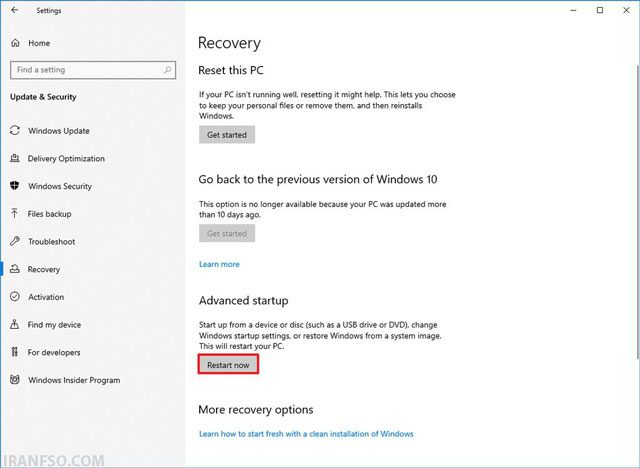The image size is (640, 468).
Task: Click the For developers tools icon
Action: 15,352
